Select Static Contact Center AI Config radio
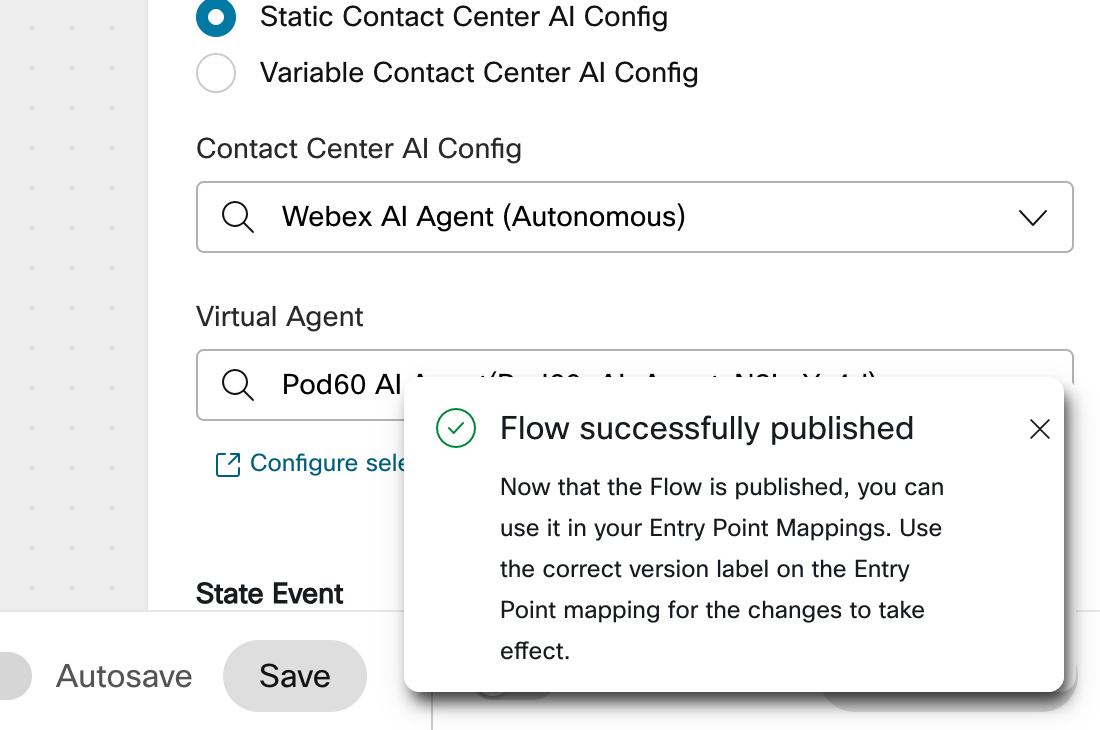Image resolution: width=1100 pixels, height=730 pixels. [216, 17]
